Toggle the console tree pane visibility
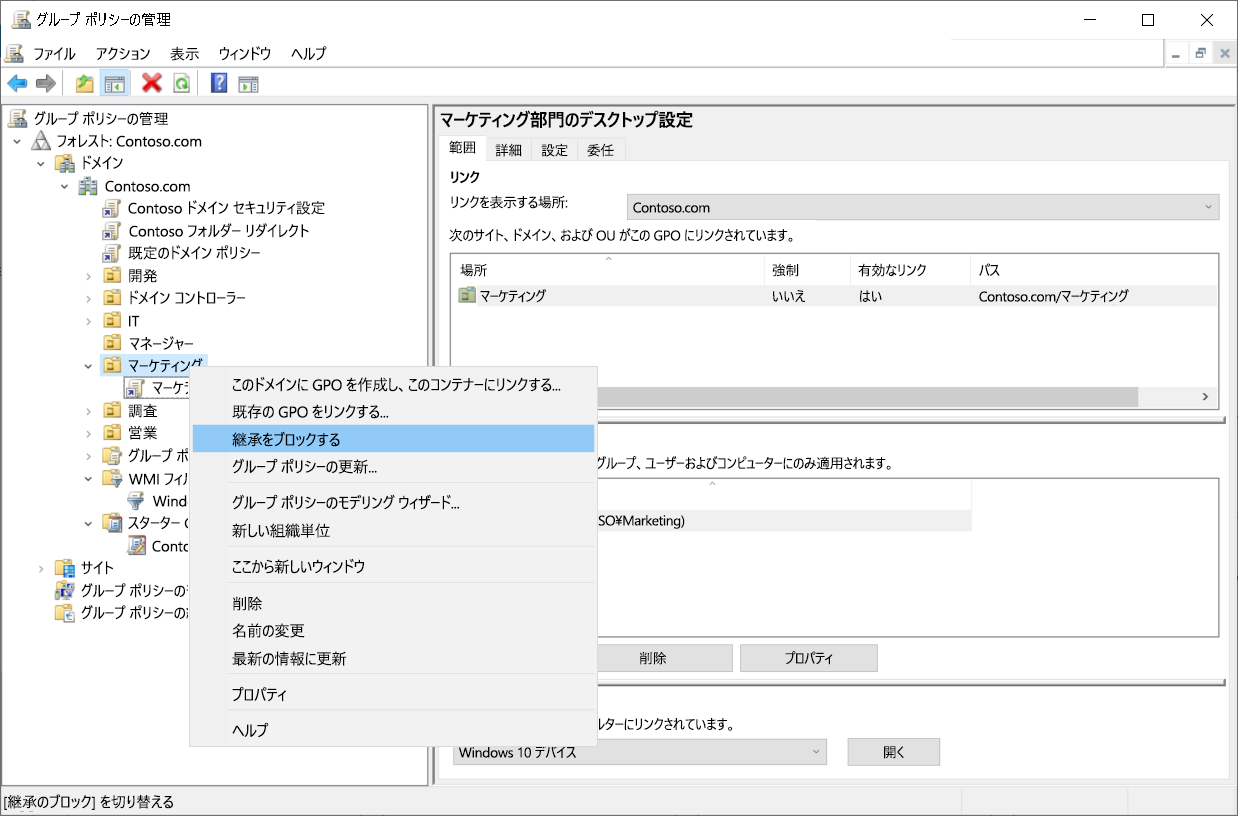 coord(113,83)
